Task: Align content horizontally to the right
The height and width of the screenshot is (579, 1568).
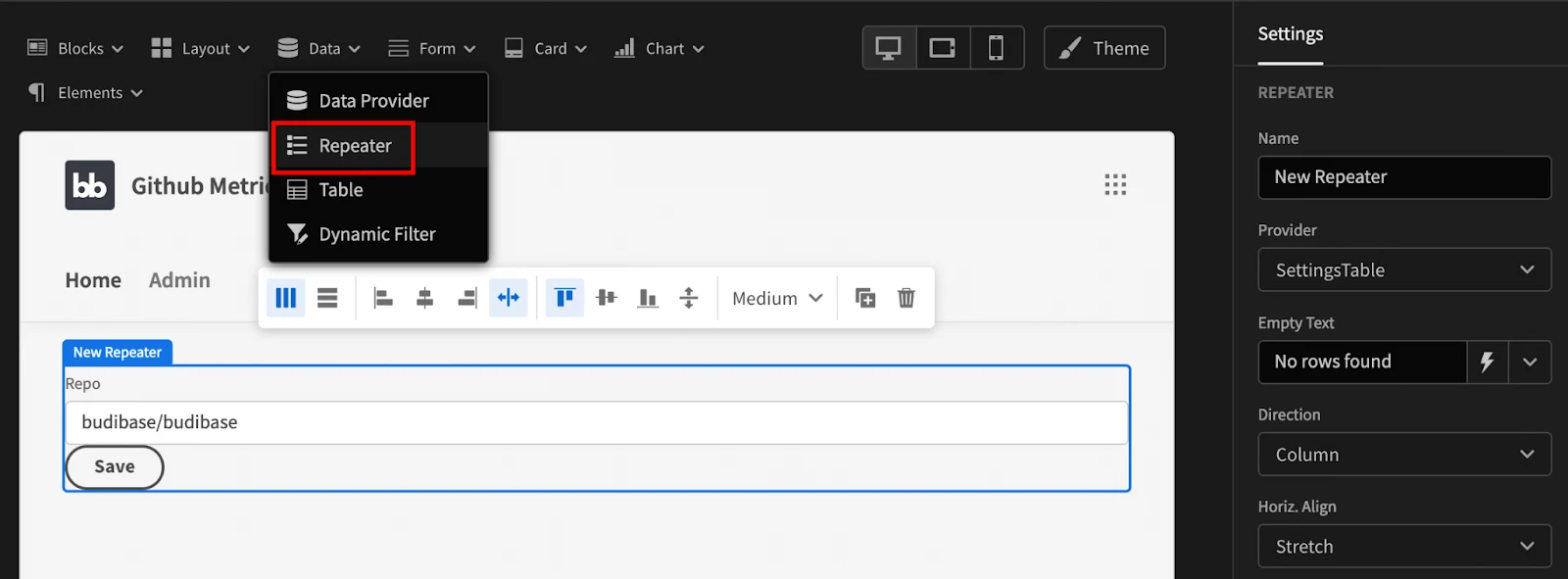Action: click(x=466, y=298)
